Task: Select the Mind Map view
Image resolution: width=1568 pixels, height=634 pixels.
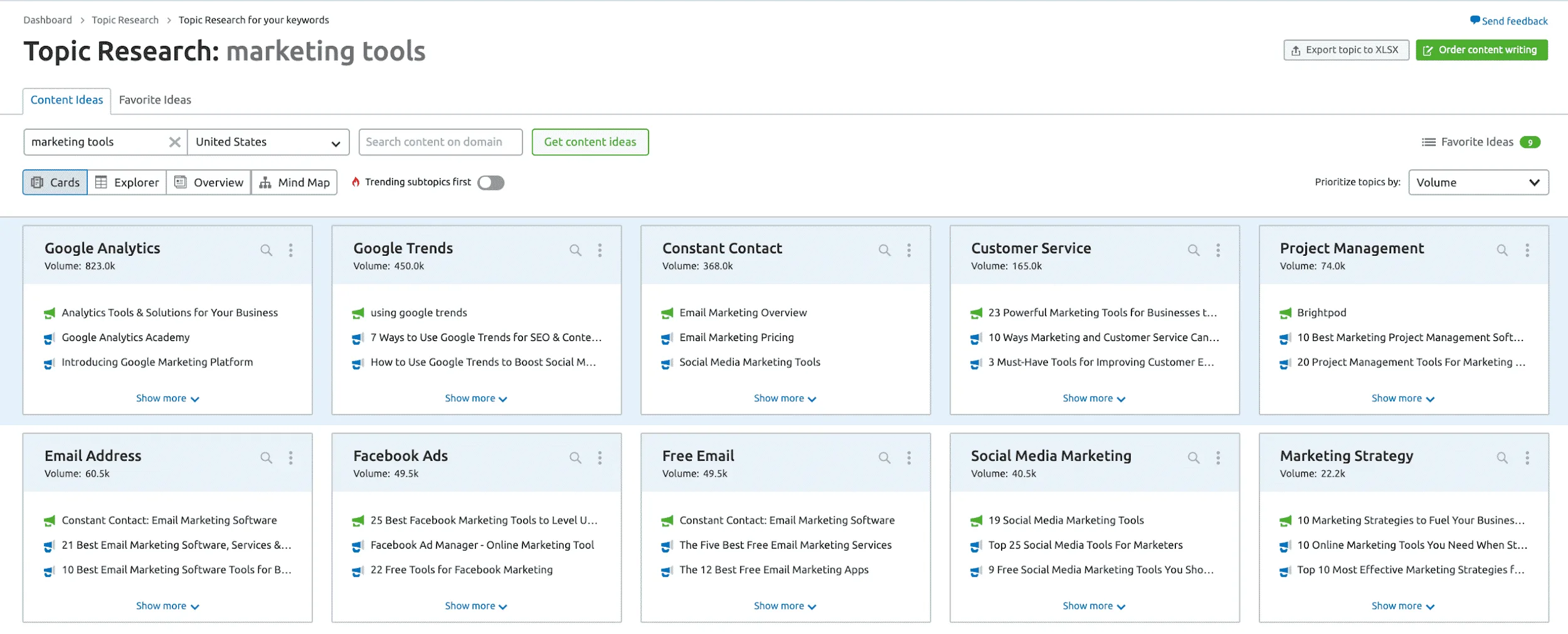Action: coord(294,182)
